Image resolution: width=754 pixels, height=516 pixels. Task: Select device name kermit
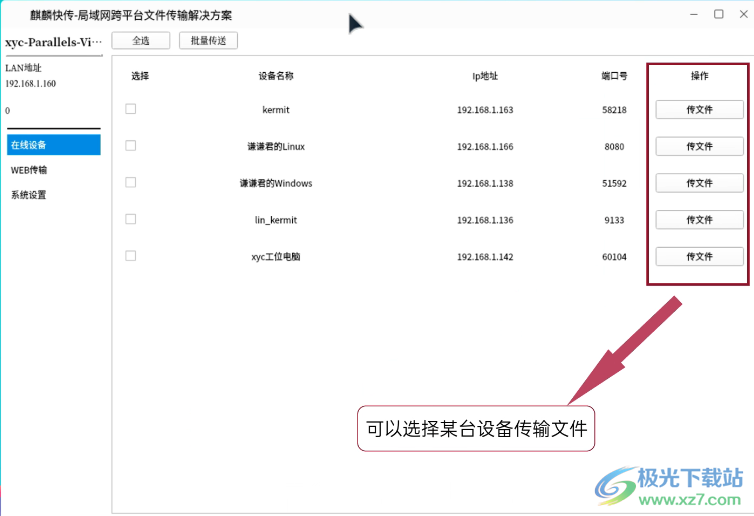(x=276, y=110)
